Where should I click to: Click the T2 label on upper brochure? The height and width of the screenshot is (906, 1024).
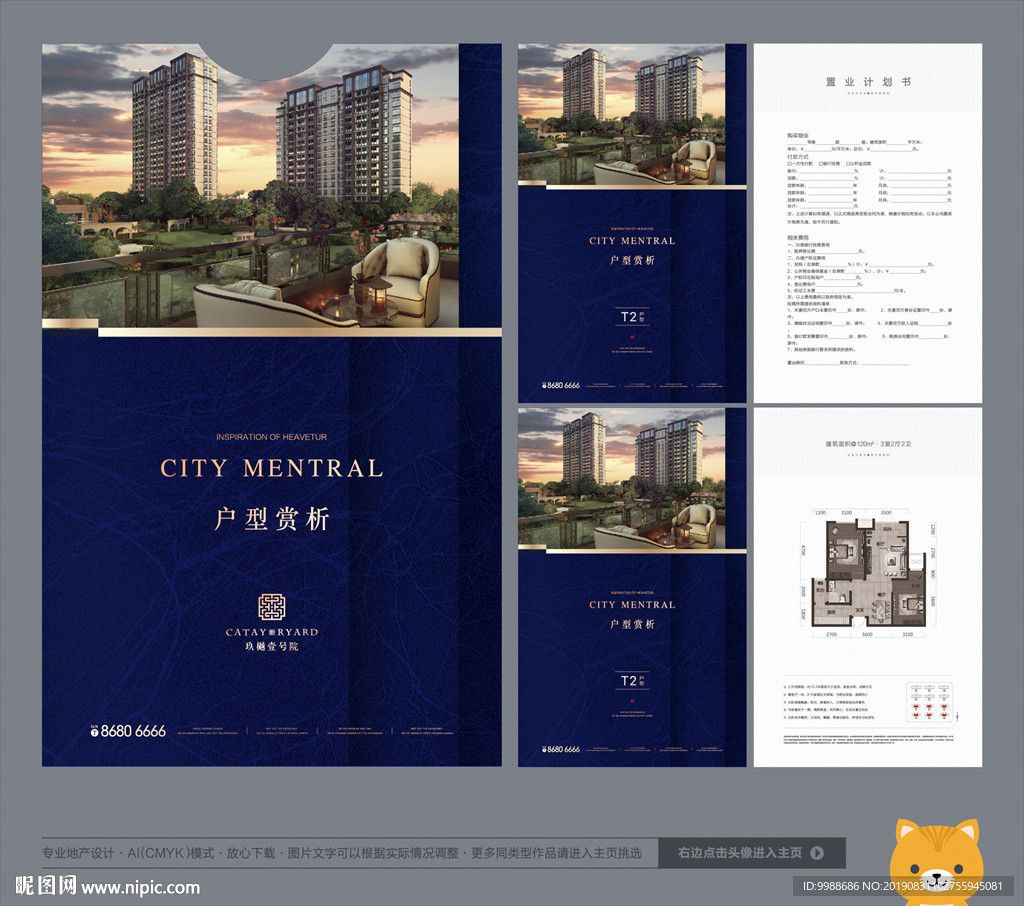[x=630, y=317]
